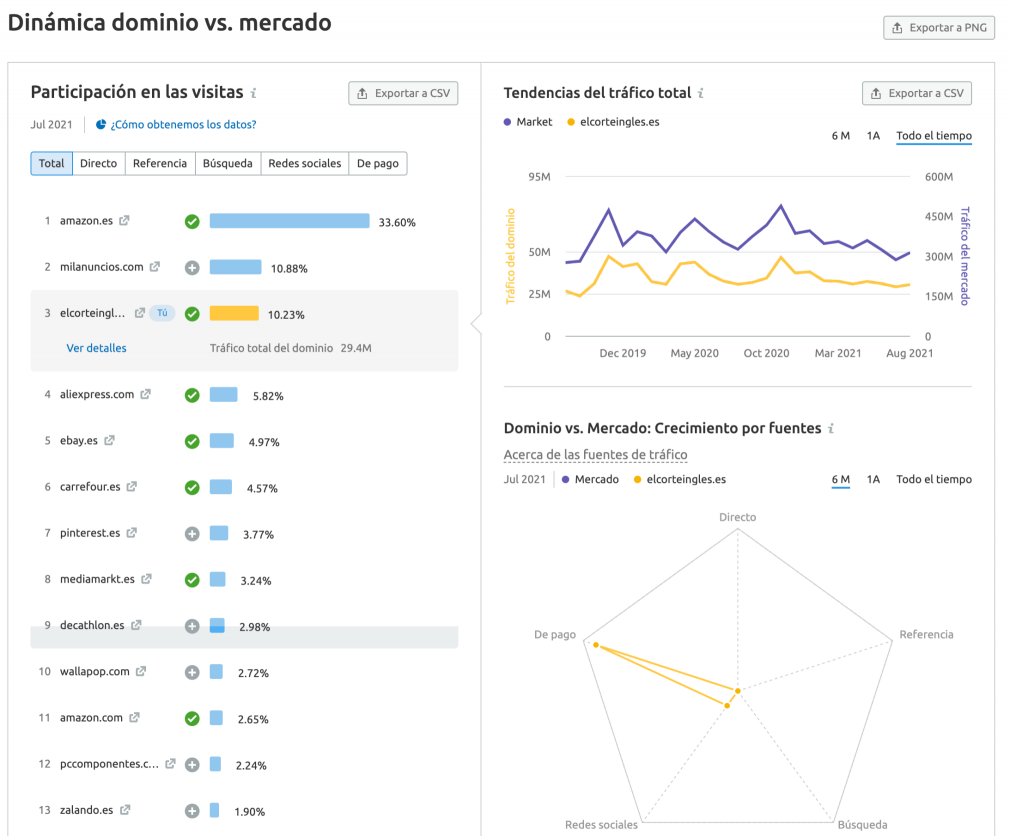The image size is (1010, 836).
Task: Toggle elcorteingles green checkmark
Action: [x=192, y=314]
